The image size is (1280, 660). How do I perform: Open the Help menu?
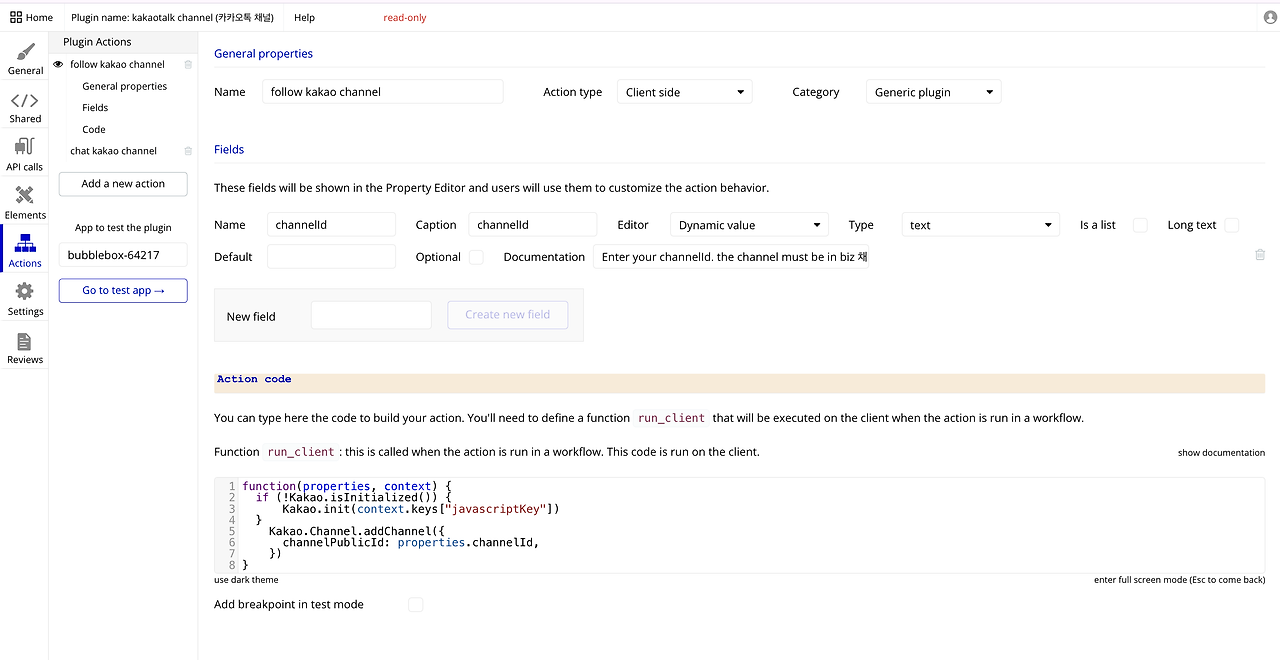[304, 17]
